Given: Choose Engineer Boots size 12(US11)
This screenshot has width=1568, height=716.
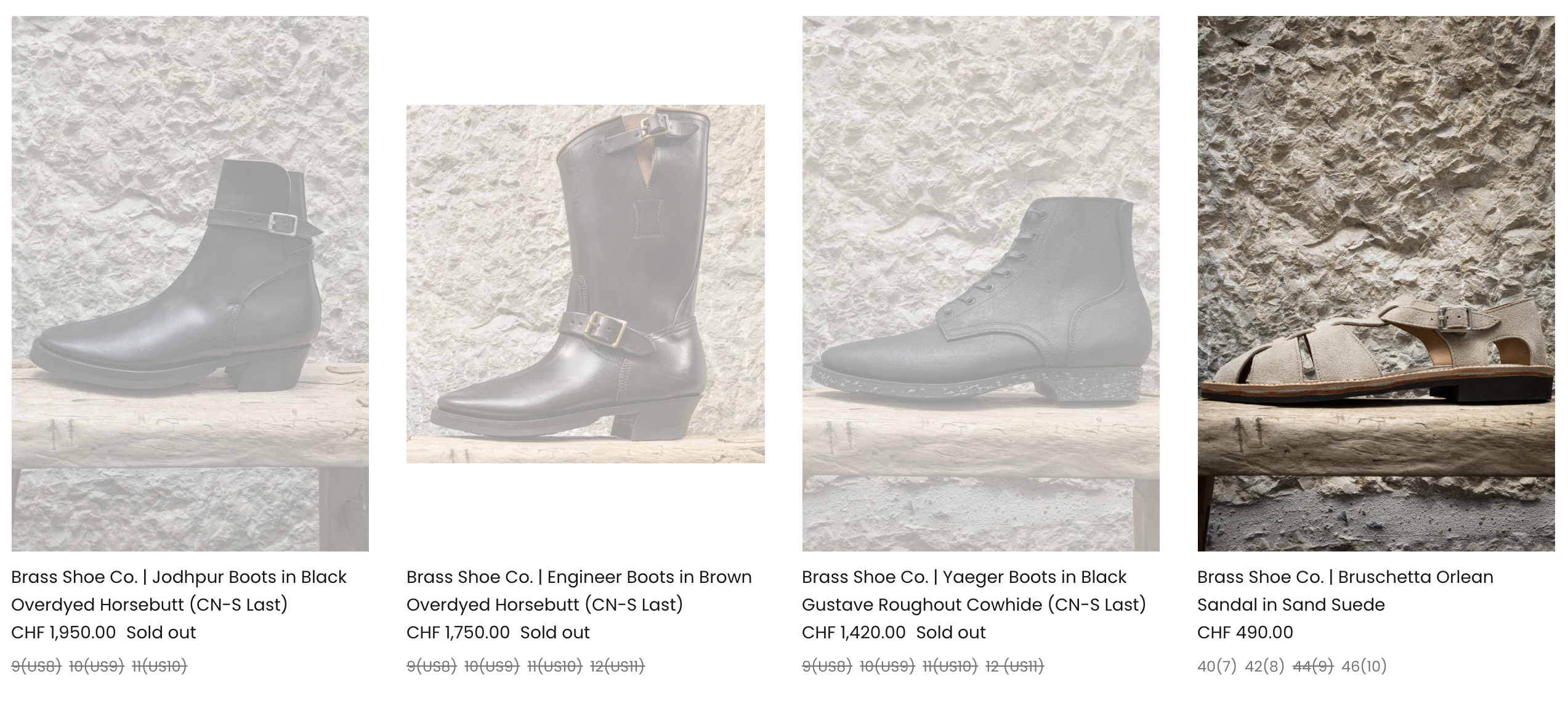Looking at the screenshot, I should [617, 666].
